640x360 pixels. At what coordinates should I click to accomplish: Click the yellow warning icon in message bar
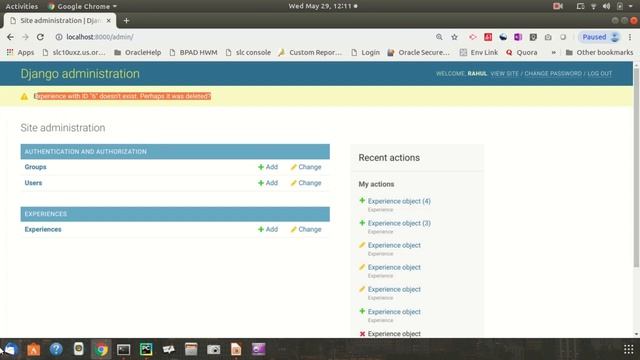tap(24, 97)
